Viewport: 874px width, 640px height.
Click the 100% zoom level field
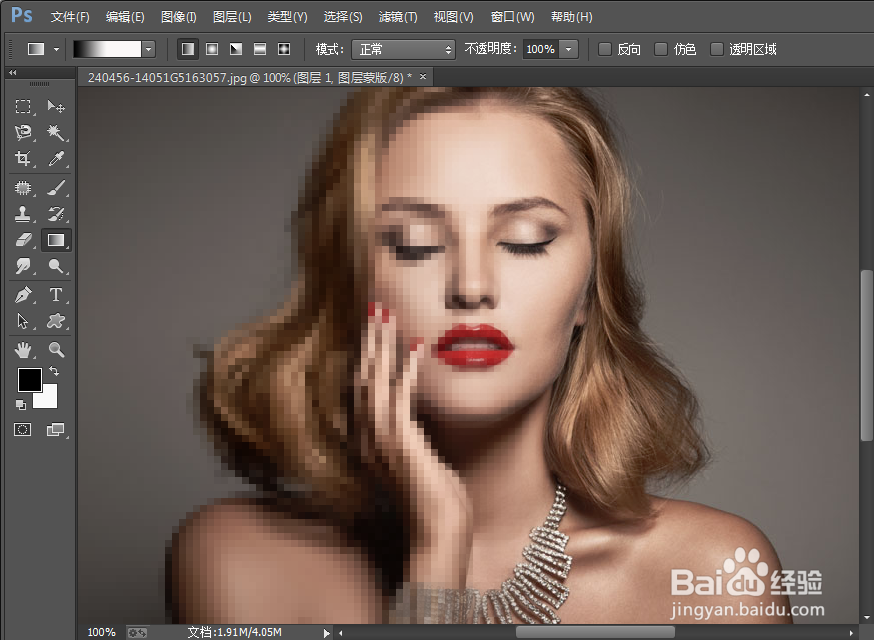tap(101, 632)
